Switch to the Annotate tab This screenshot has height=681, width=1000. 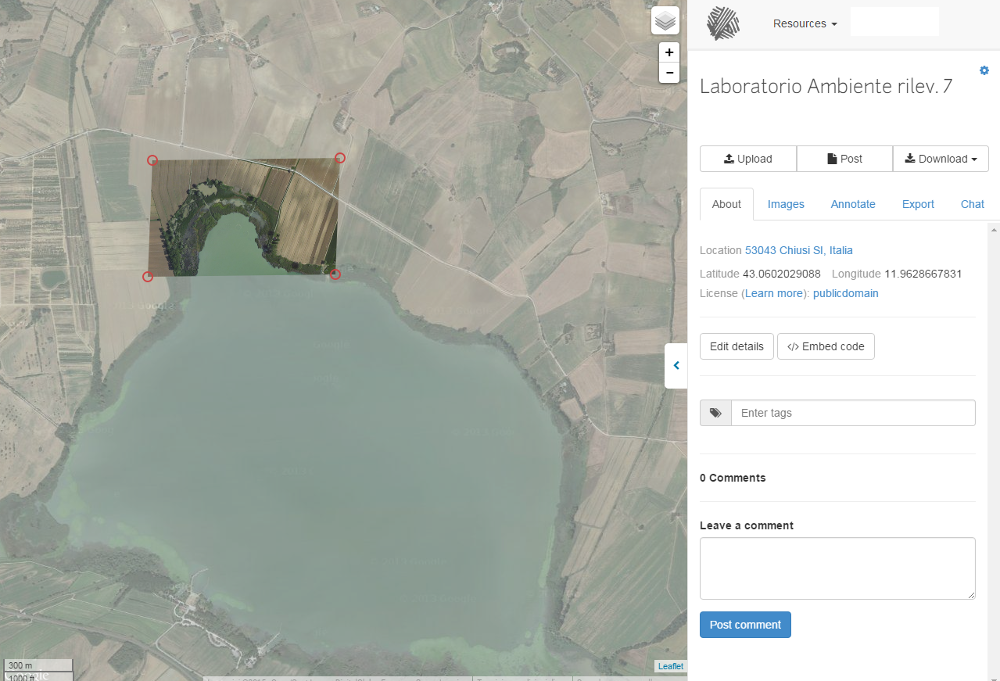(x=853, y=204)
